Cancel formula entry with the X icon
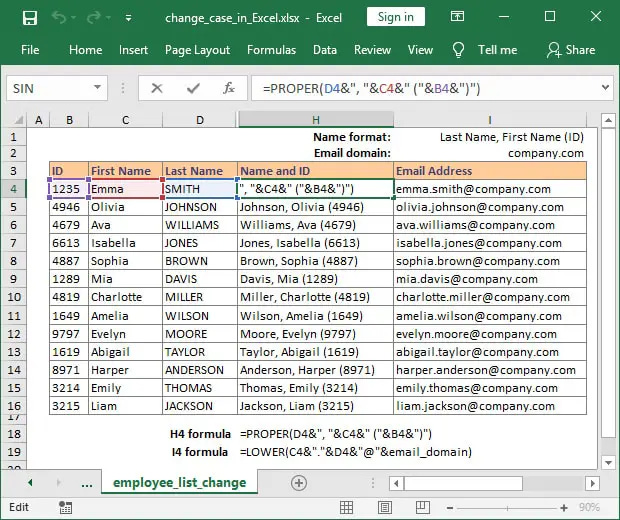Screen dimensions: 620x520 click(157, 88)
